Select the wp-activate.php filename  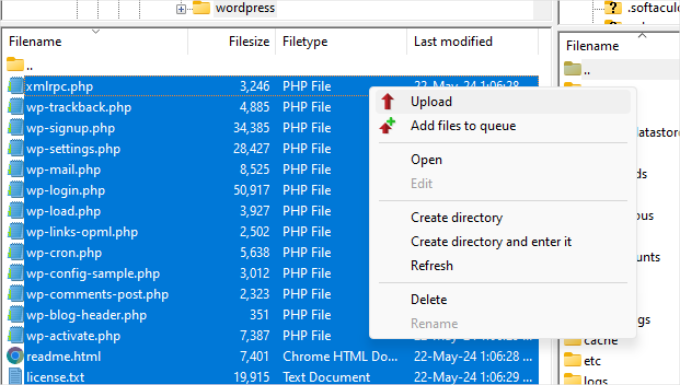(x=73, y=336)
